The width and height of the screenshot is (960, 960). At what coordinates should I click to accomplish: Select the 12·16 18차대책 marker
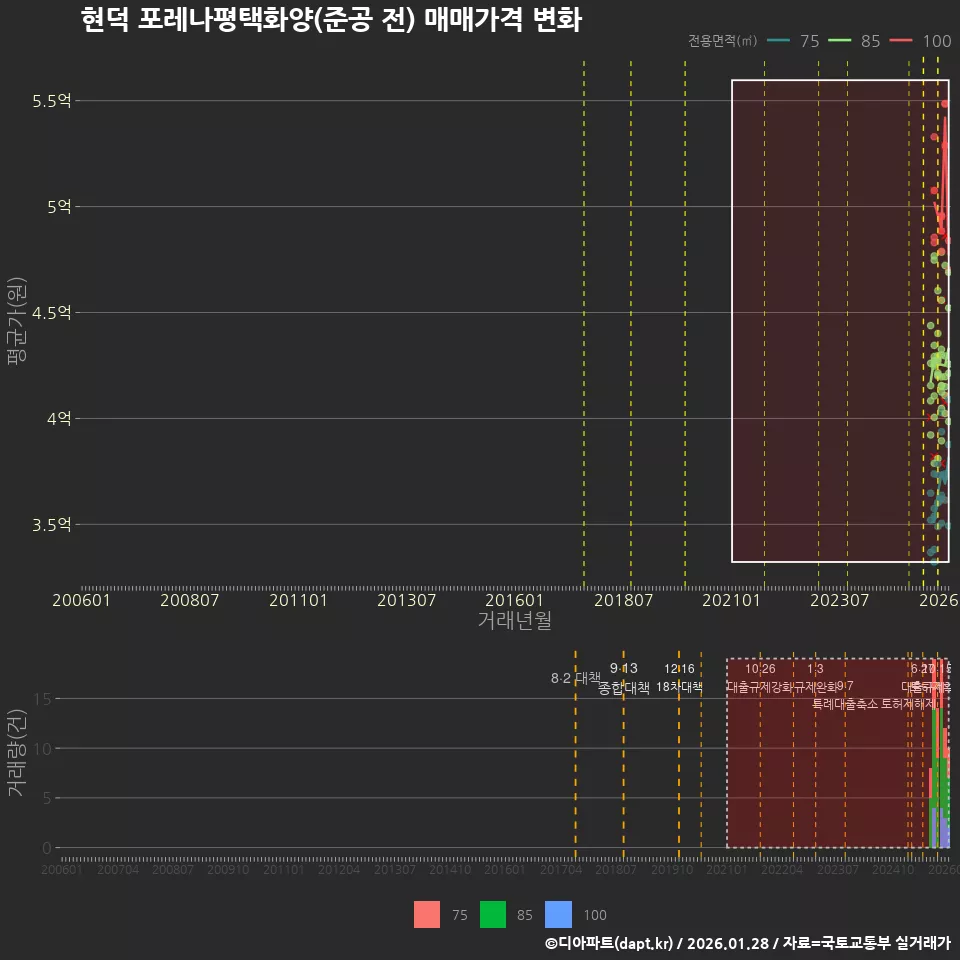click(677, 680)
